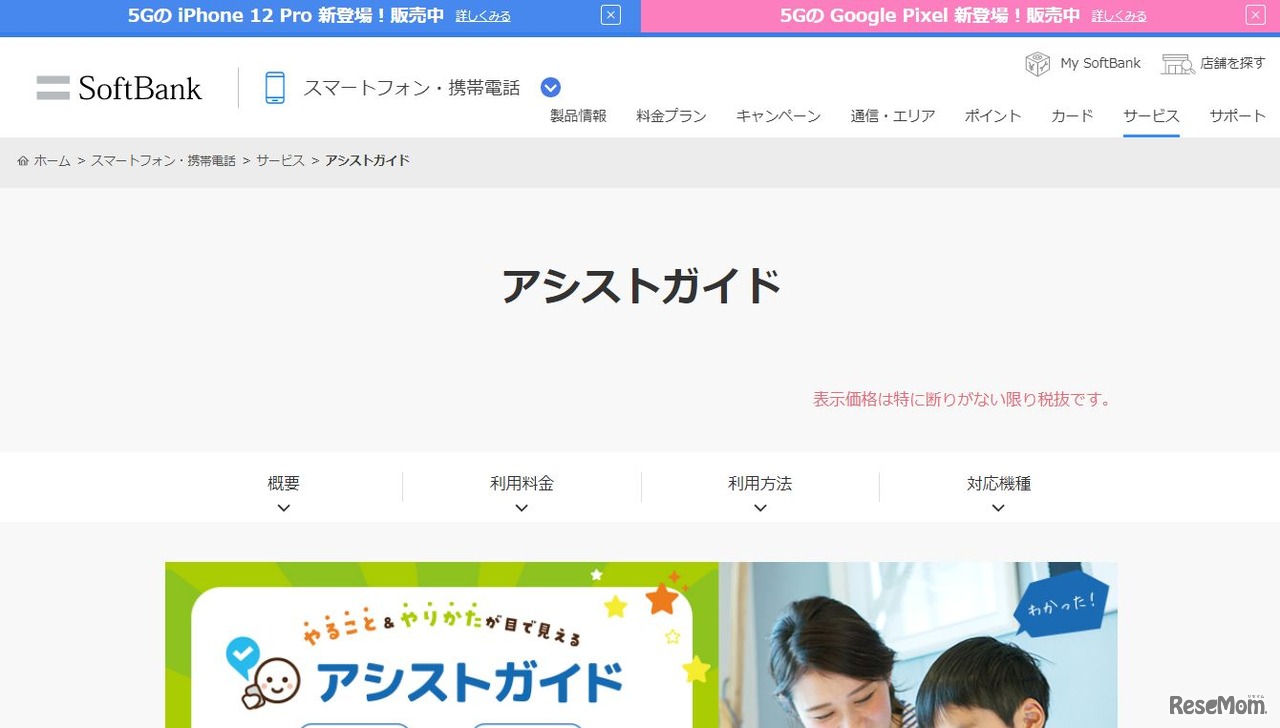Select the サービス menu item

pyautogui.click(x=1151, y=116)
